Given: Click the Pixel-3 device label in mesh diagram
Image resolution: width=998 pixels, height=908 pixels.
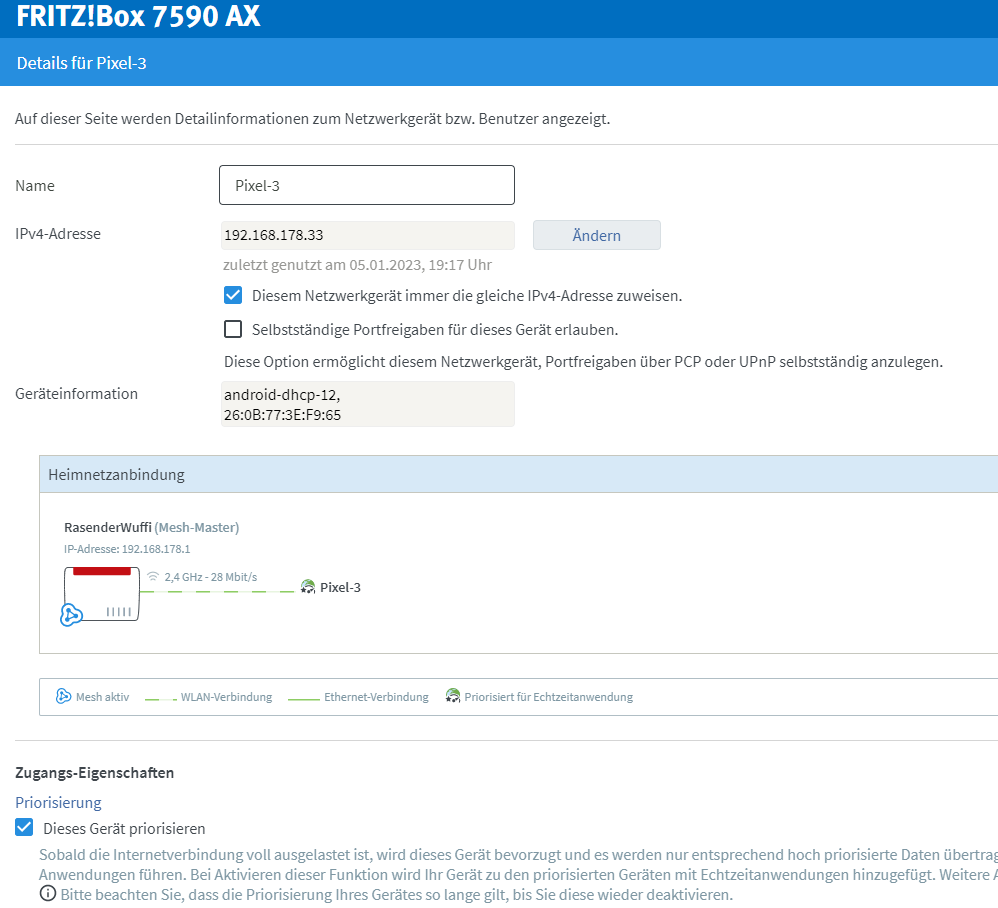Looking at the screenshot, I should click(340, 587).
